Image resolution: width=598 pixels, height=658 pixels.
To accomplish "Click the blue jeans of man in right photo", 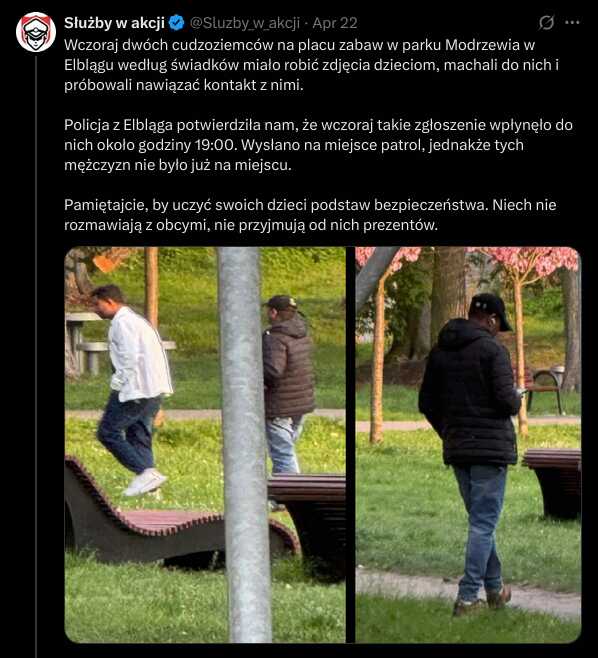I will click(480, 529).
